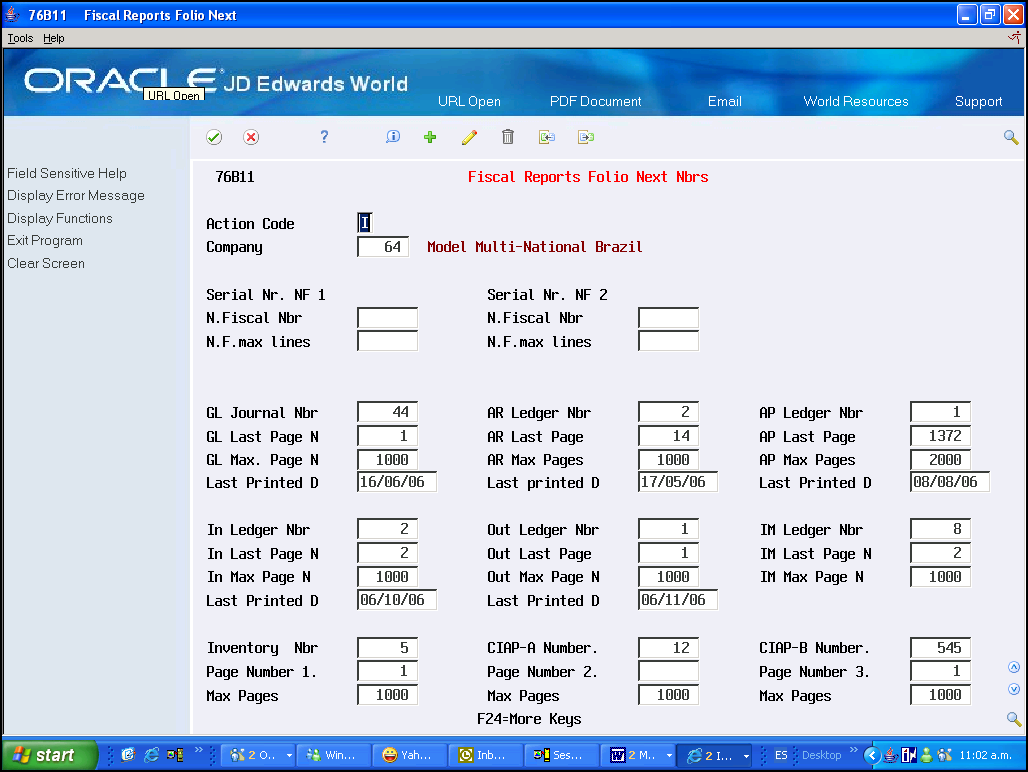Switch to the Inb... taskbar window

click(x=485, y=755)
